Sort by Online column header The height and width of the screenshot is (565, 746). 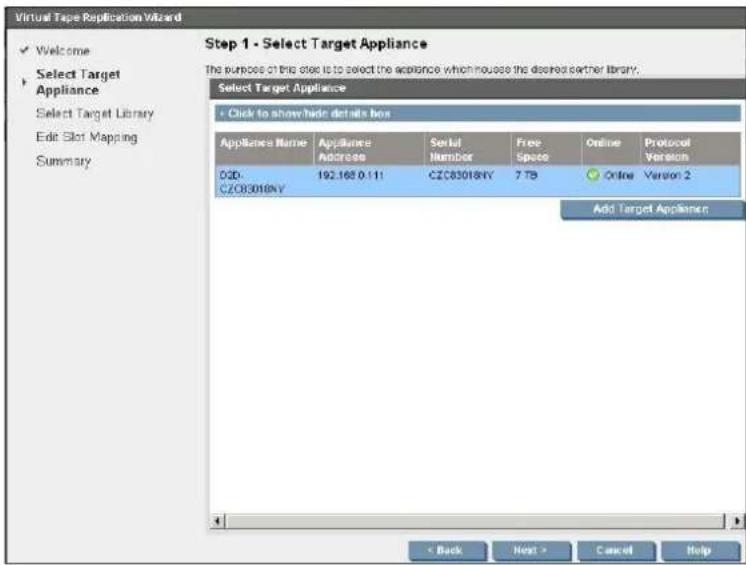(610, 149)
